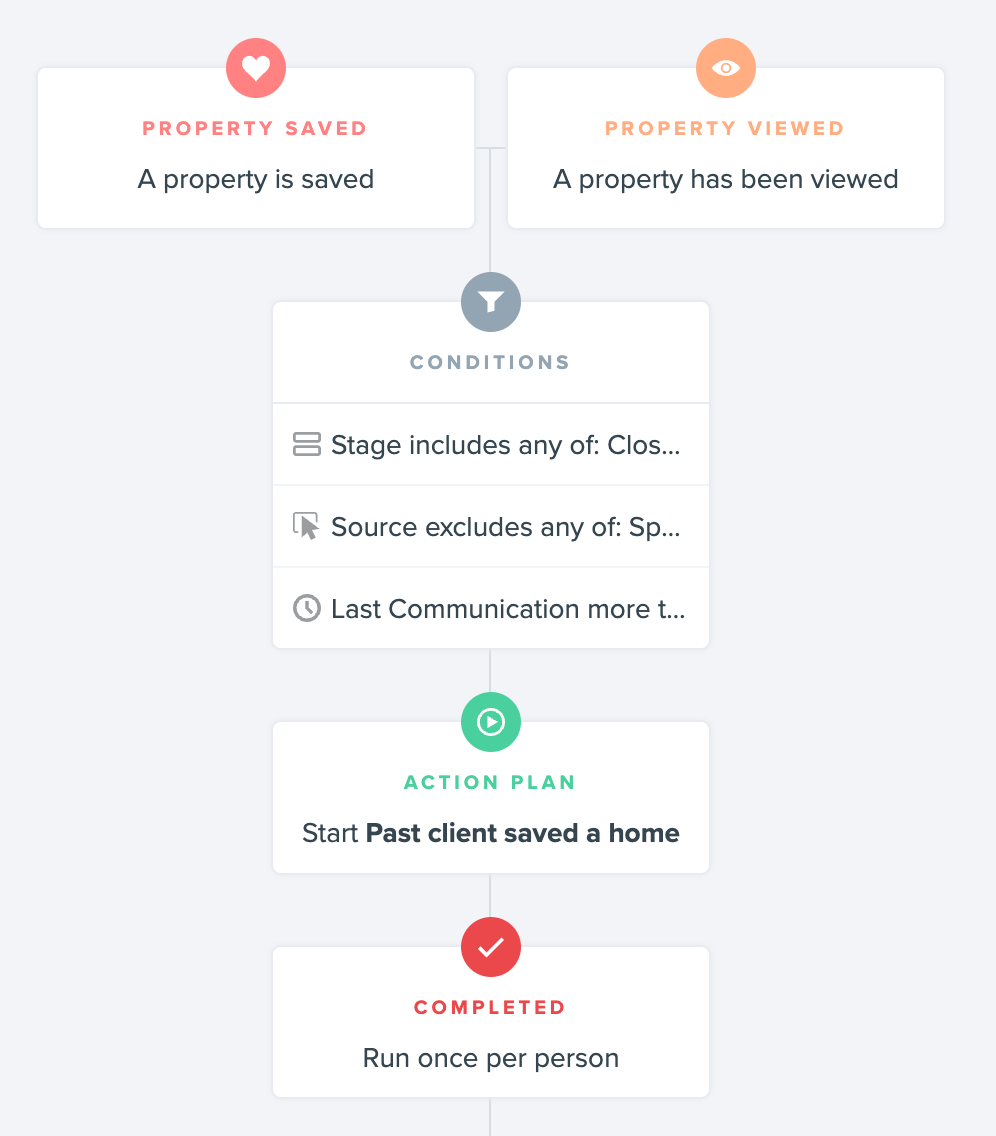
Task: Select the Last Communication condition row
Action: tap(491, 608)
